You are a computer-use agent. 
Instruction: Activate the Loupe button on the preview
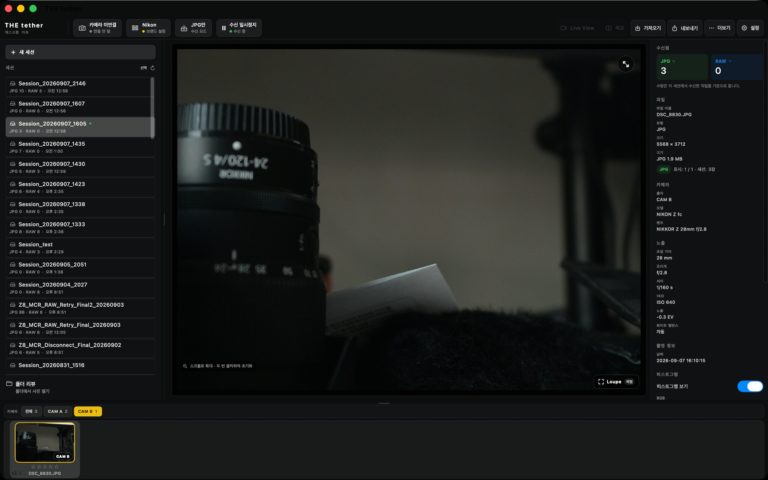tap(616, 382)
